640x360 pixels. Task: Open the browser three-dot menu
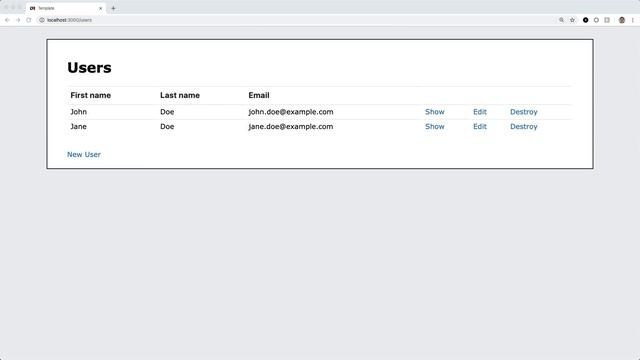tap(633, 20)
